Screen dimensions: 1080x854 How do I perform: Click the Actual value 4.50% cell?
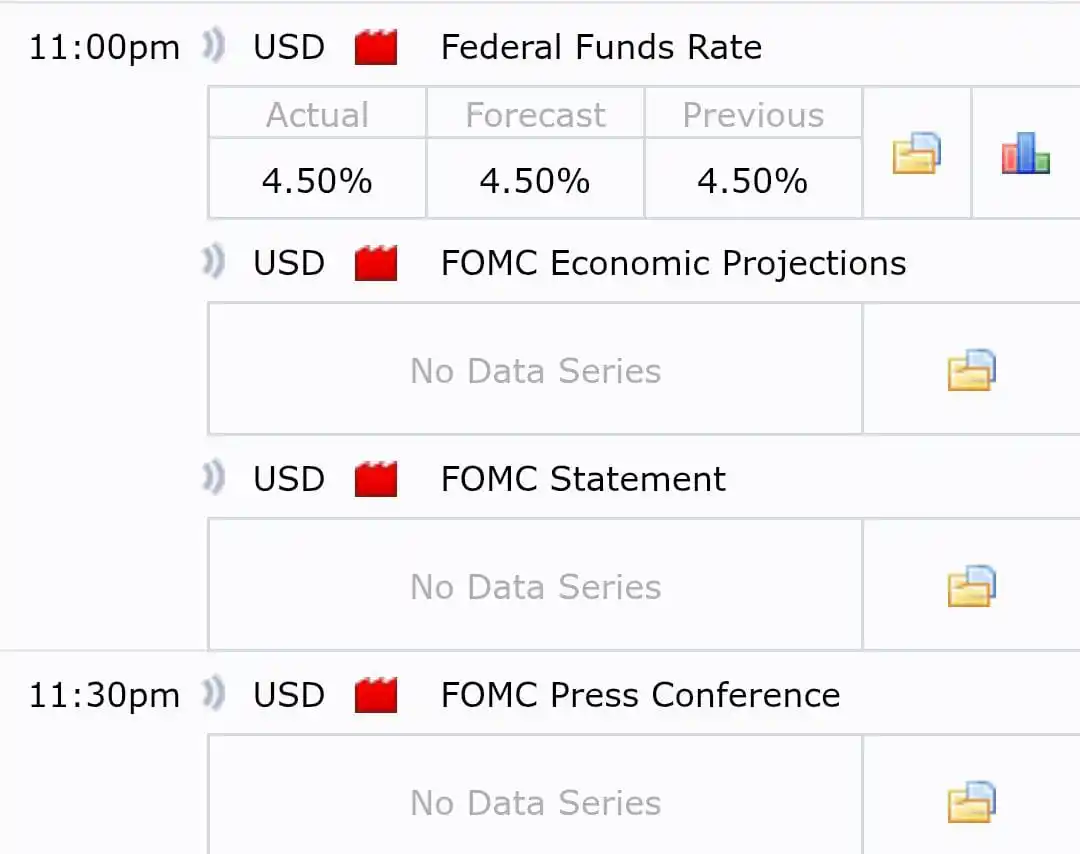click(x=317, y=179)
